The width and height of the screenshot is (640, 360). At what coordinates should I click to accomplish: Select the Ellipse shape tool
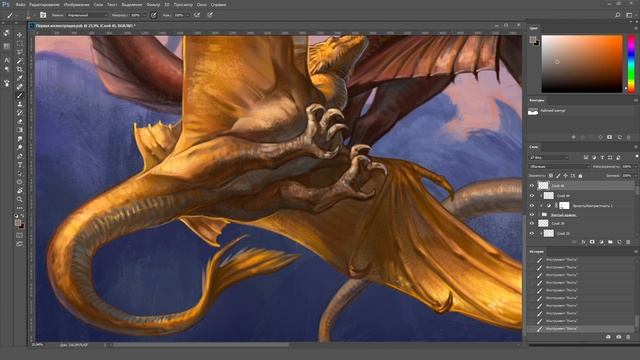coord(20,182)
